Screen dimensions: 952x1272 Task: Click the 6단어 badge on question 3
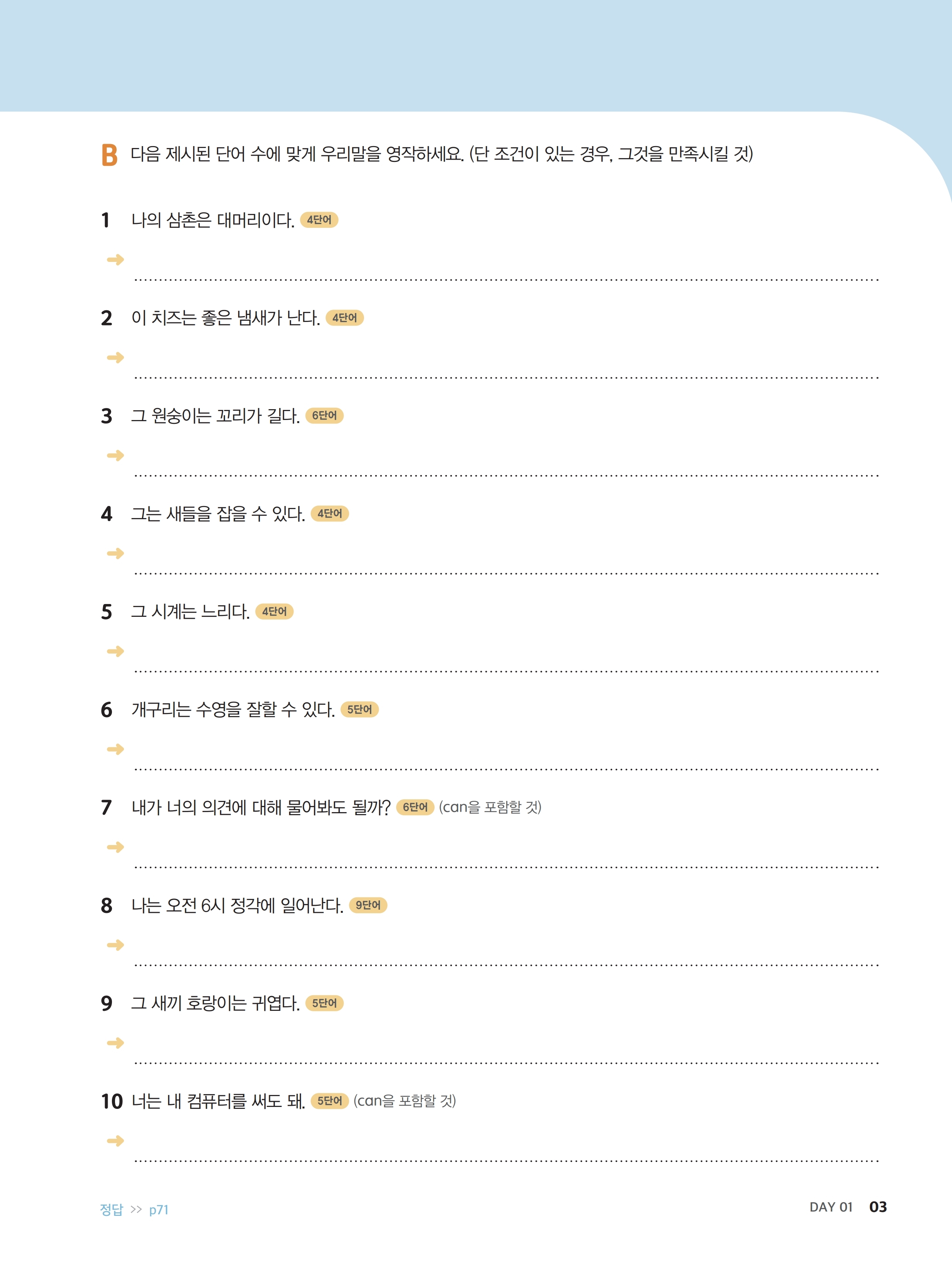pos(324,416)
